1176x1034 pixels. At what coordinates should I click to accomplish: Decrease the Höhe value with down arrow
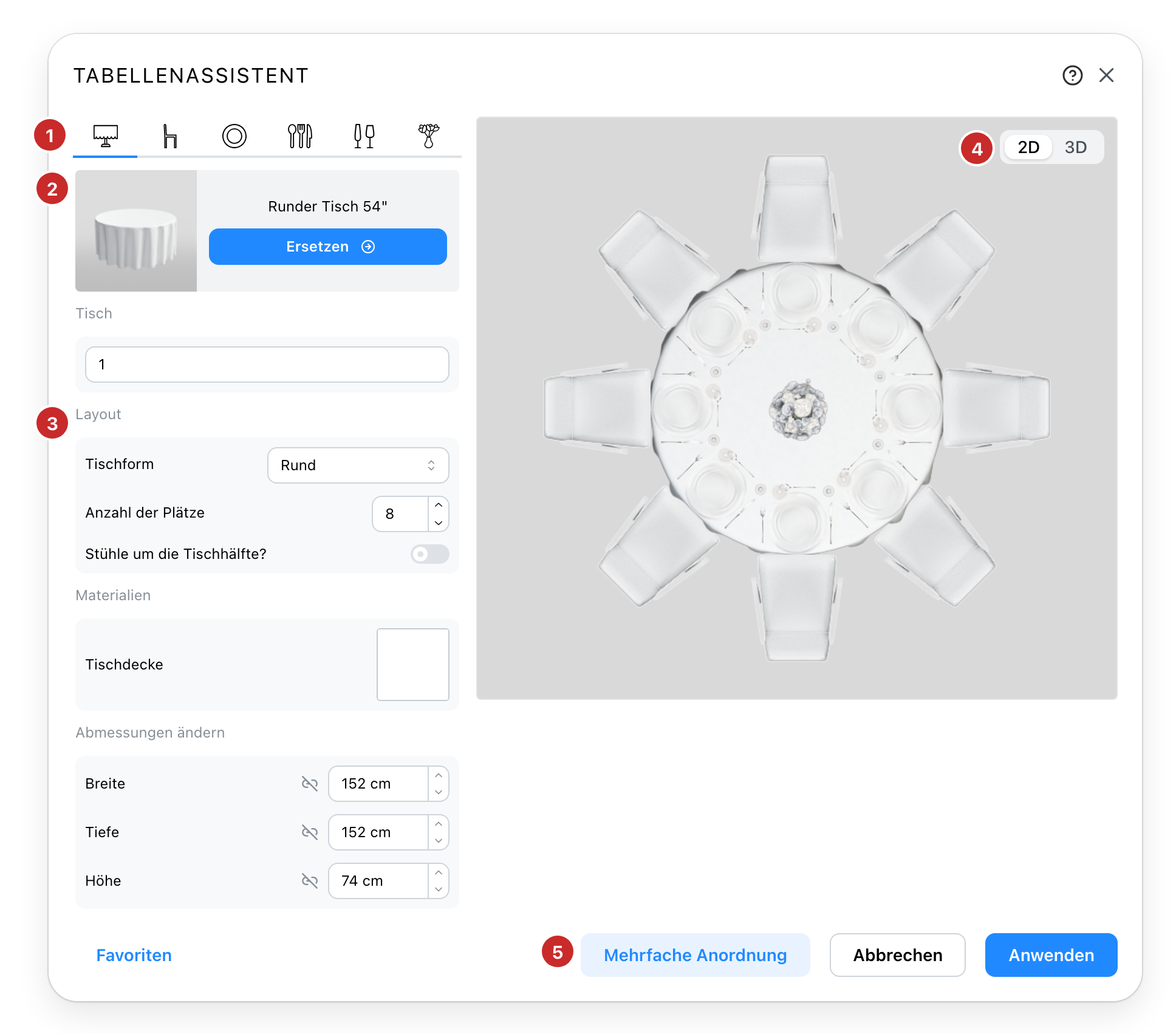click(439, 889)
